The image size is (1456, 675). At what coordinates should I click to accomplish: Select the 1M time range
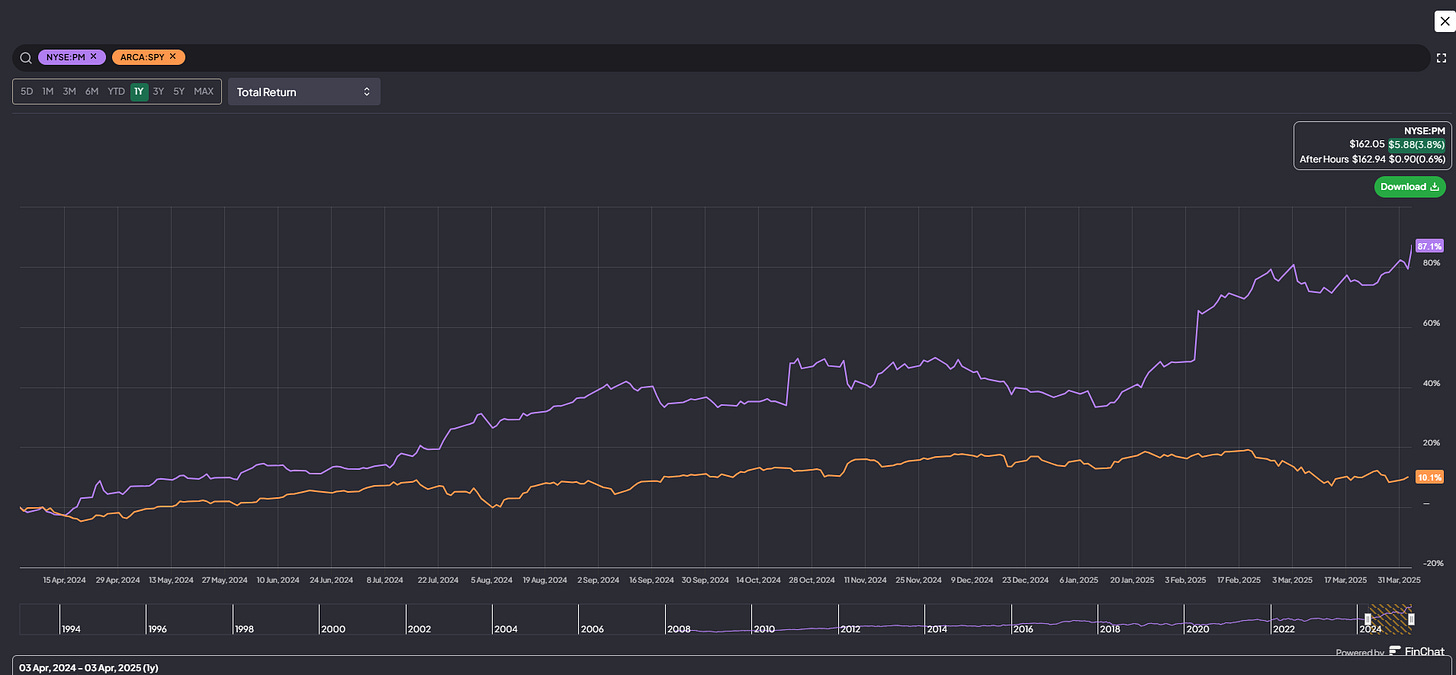click(48, 92)
